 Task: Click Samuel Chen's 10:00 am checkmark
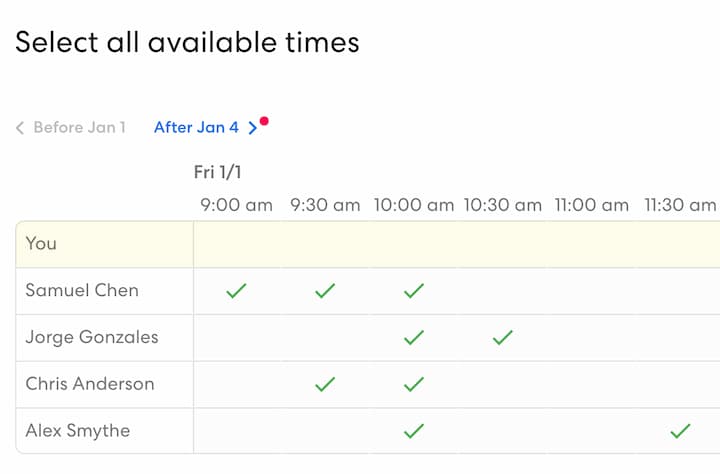click(x=414, y=291)
